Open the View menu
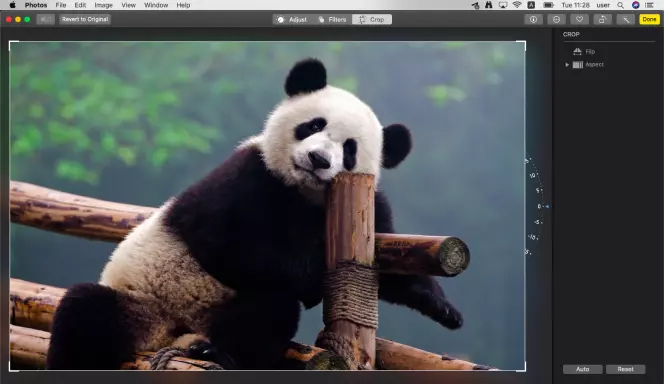 (x=128, y=5)
